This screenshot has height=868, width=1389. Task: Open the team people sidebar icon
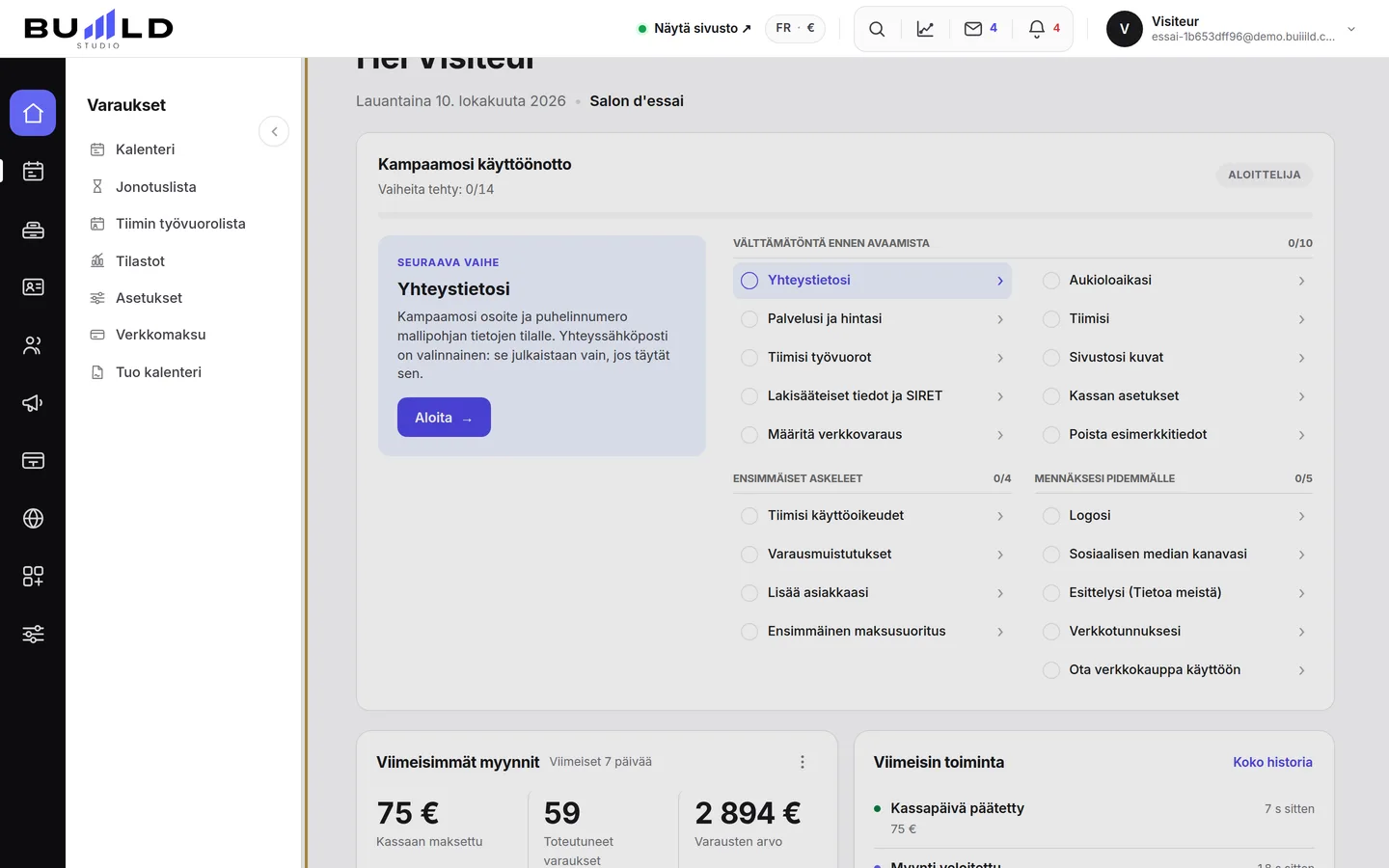[33, 345]
